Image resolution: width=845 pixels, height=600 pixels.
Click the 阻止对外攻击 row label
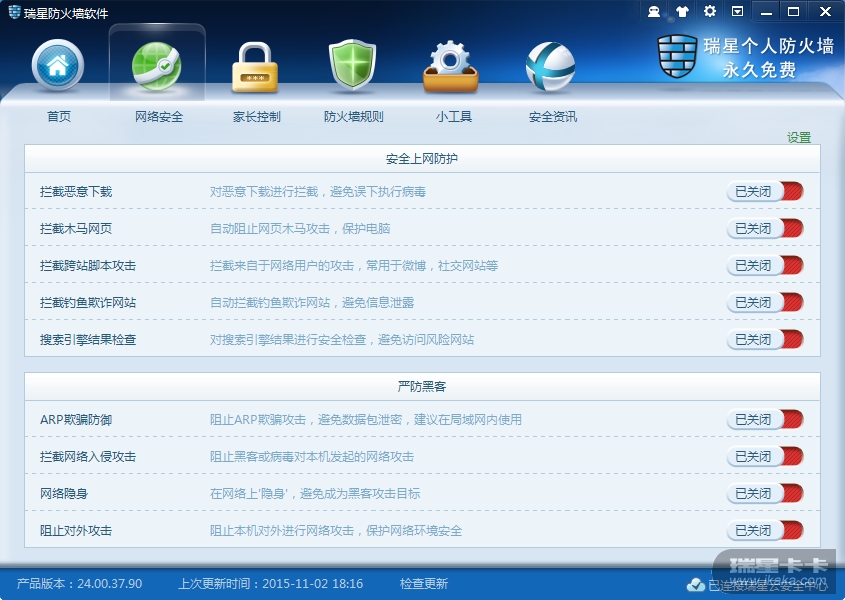76,530
